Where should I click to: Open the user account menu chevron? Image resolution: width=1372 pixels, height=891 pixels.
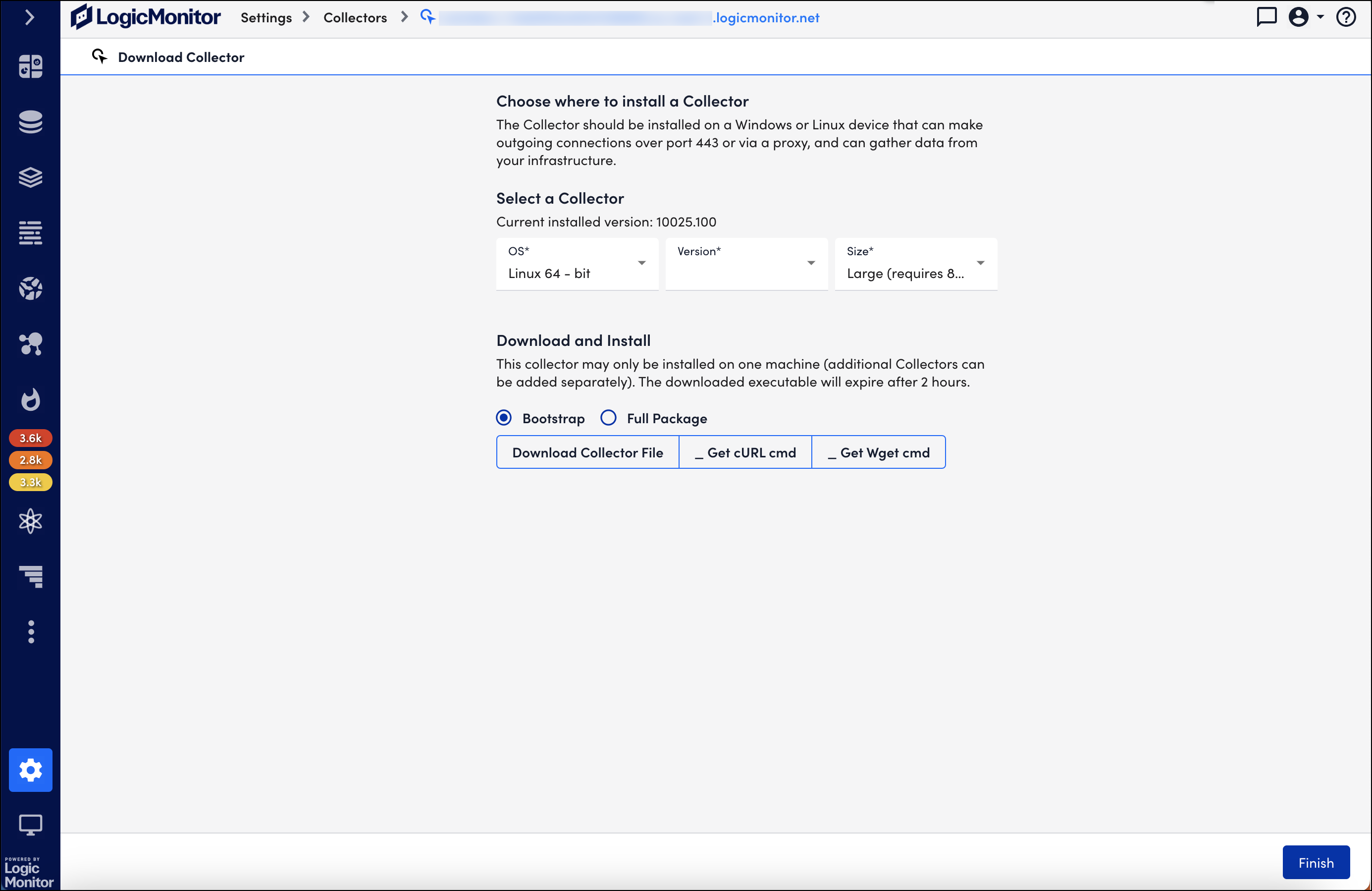tap(1320, 17)
